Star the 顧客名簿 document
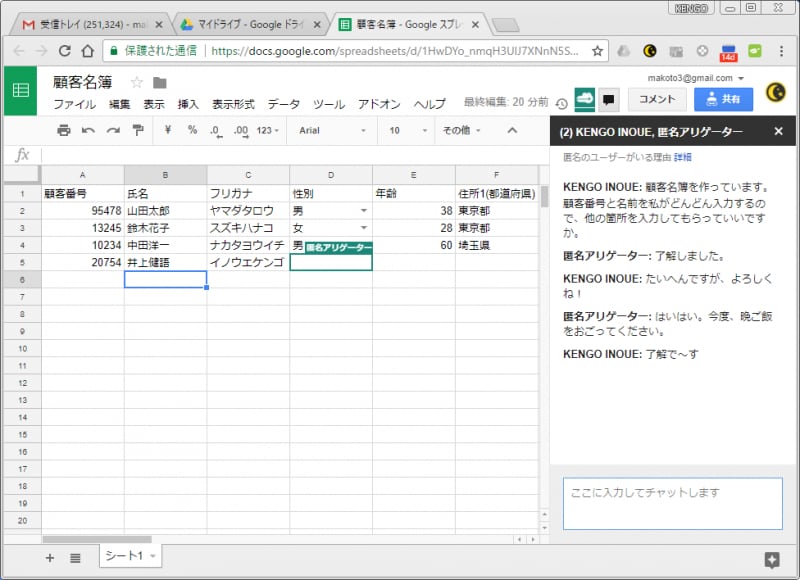The height and width of the screenshot is (580, 800). coord(137,82)
